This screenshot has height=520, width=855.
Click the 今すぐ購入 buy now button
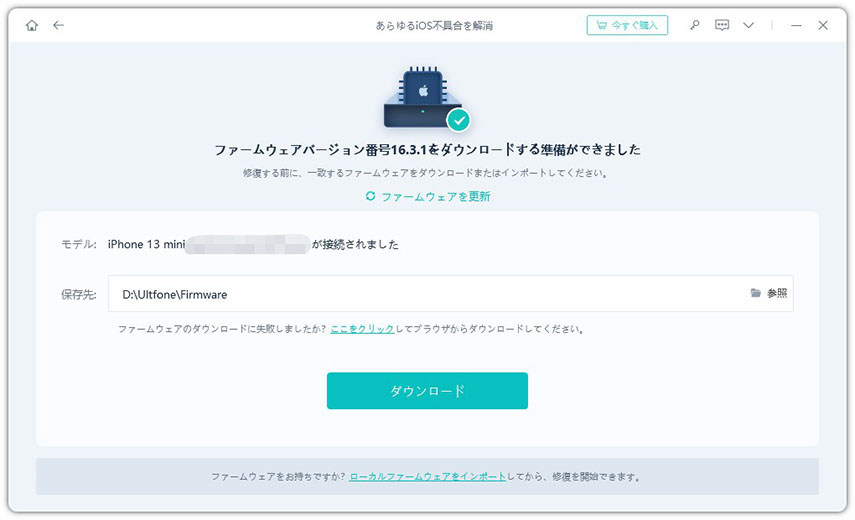point(627,25)
